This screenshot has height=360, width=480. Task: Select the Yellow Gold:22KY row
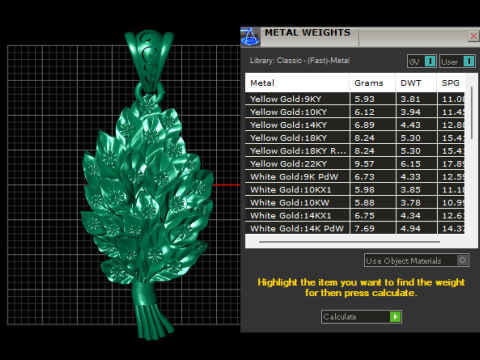(355, 164)
